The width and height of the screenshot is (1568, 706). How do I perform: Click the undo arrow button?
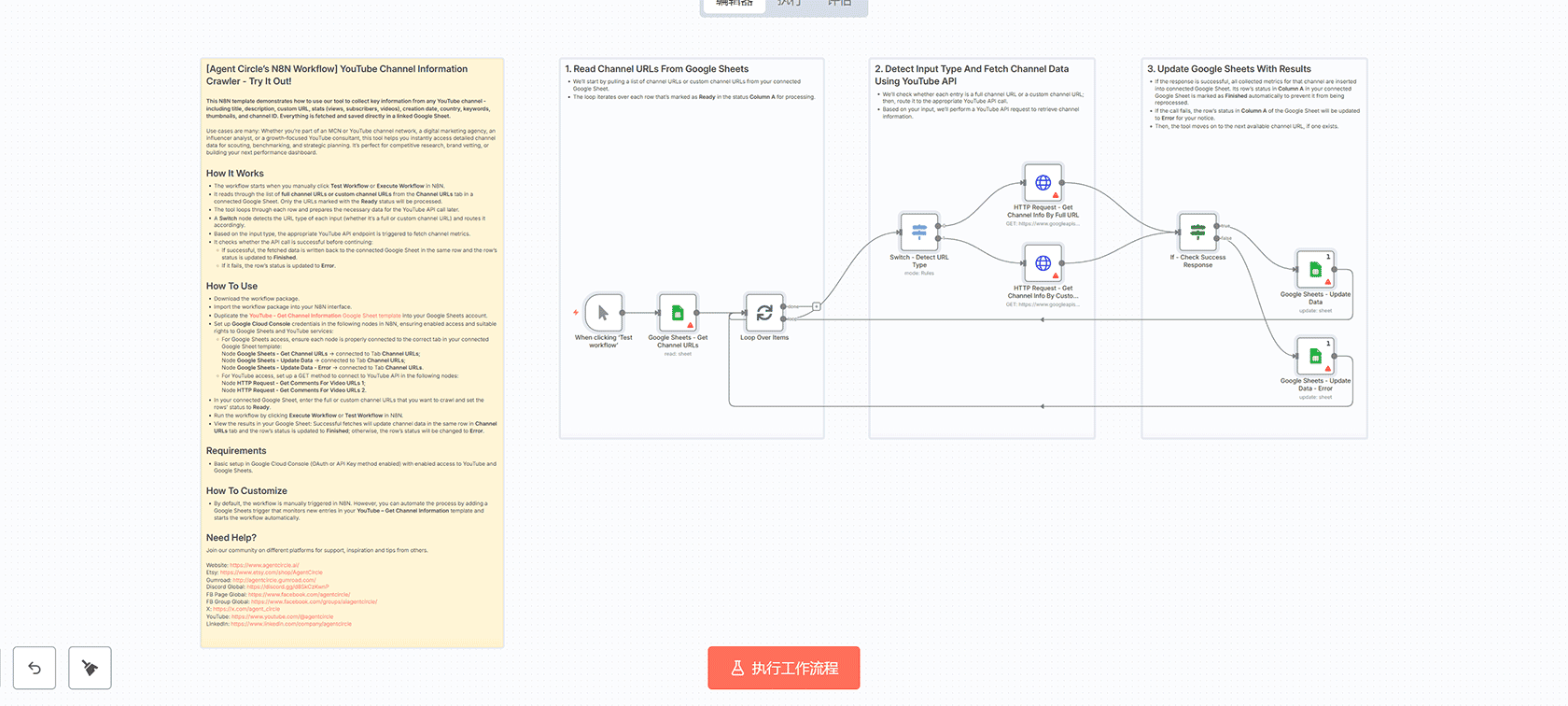tap(35, 668)
